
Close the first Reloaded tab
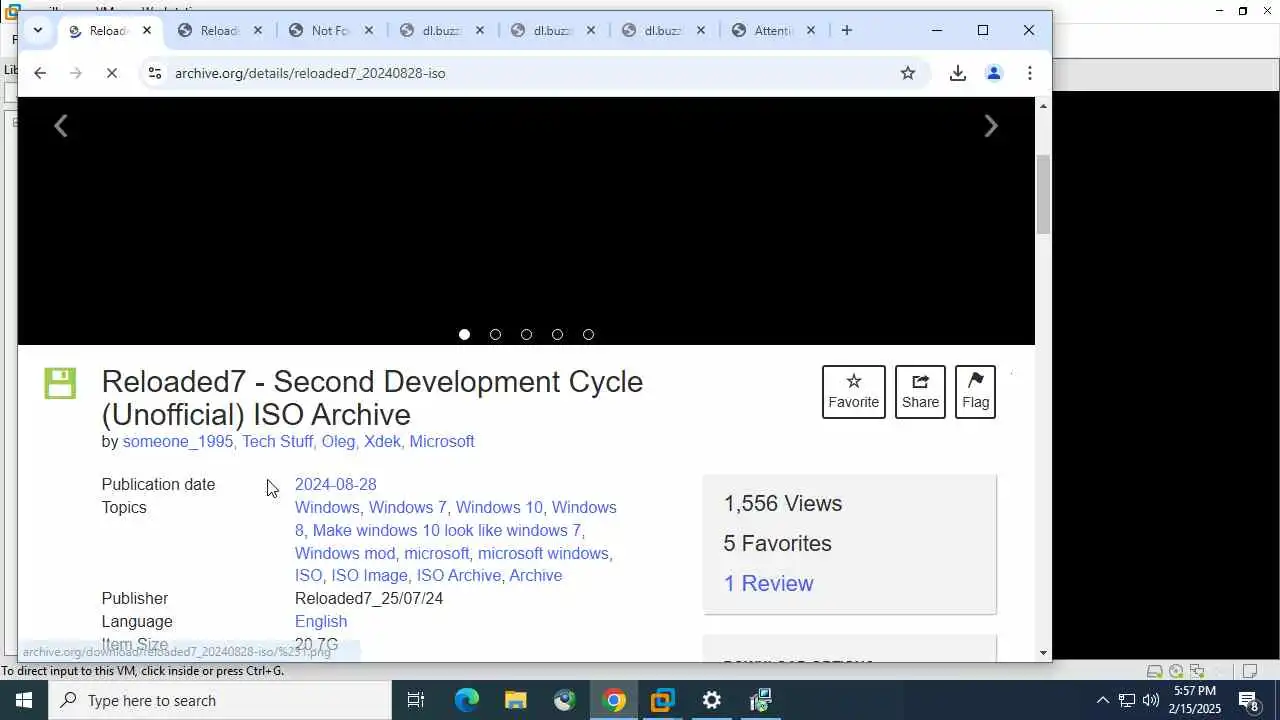pos(147,30)
